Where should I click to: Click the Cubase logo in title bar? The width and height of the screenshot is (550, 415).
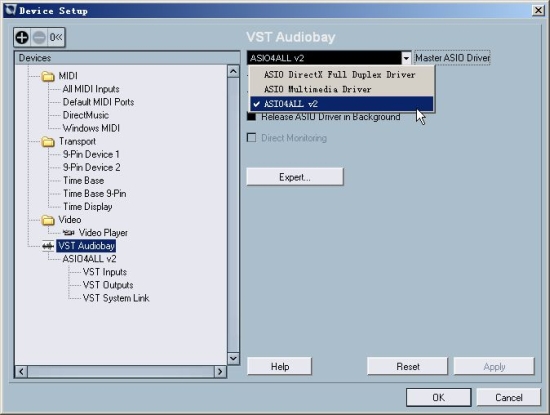tap(11, 10)
